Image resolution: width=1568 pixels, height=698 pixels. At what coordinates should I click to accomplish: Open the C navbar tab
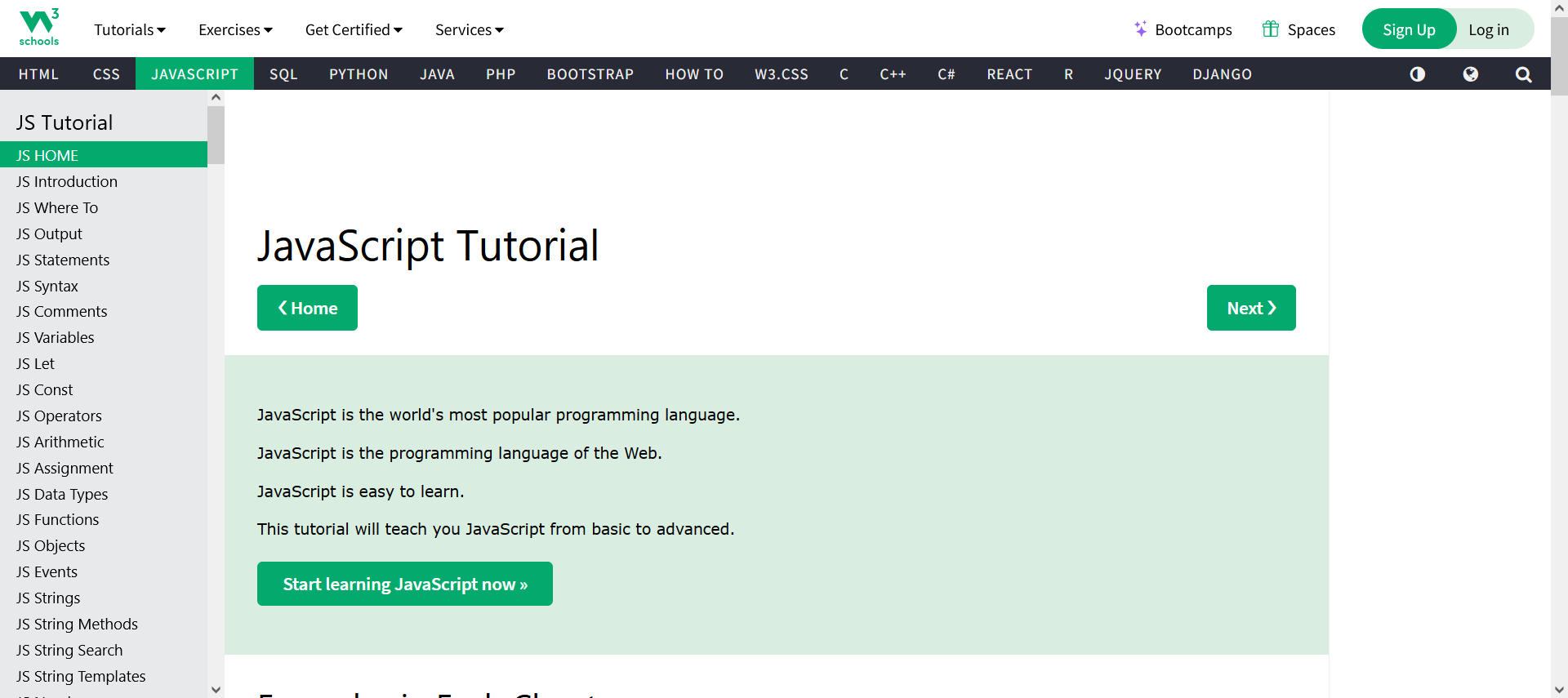[x=844, y=73]
